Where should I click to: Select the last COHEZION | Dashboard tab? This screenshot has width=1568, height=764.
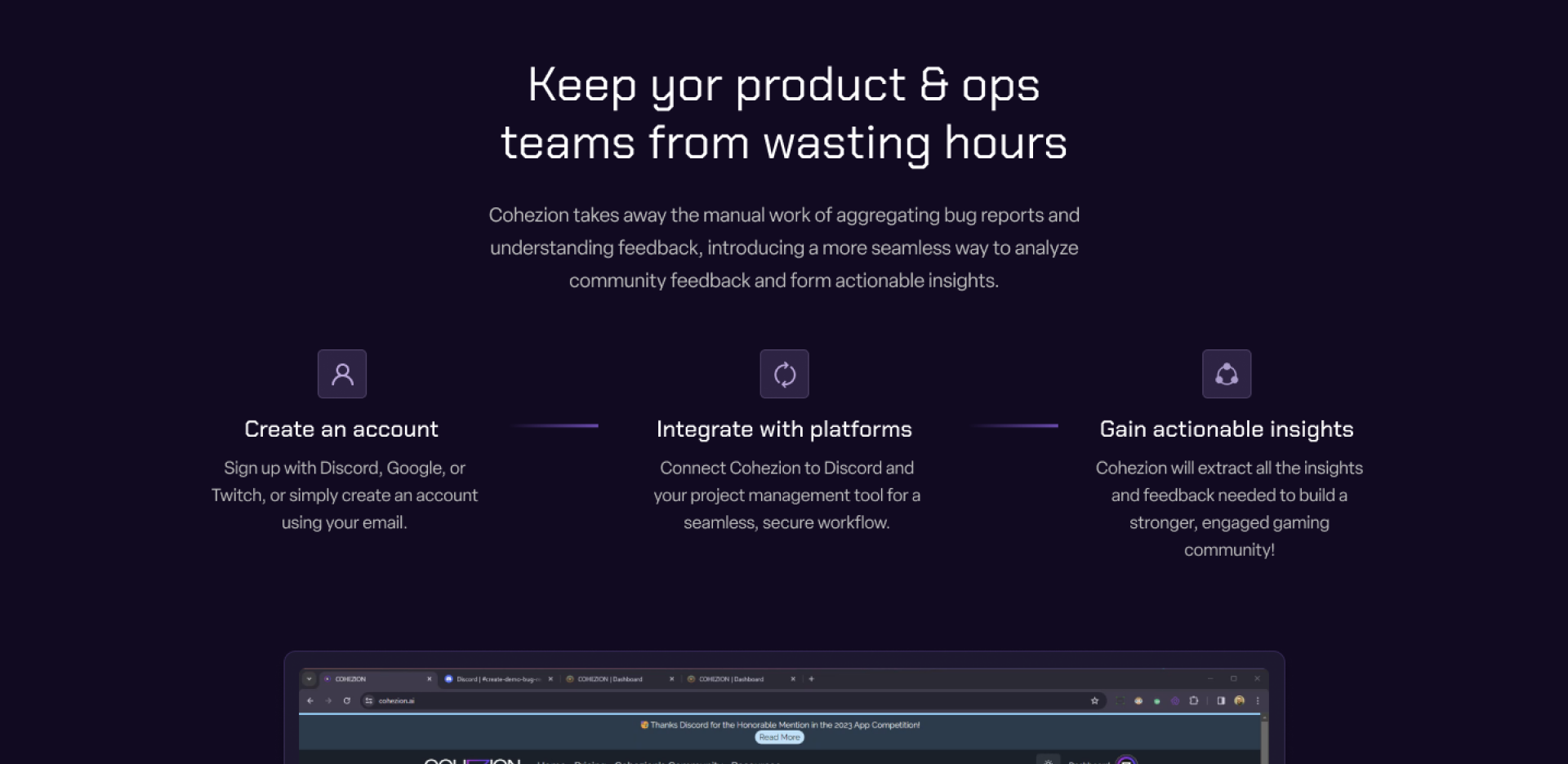(740, 678)
